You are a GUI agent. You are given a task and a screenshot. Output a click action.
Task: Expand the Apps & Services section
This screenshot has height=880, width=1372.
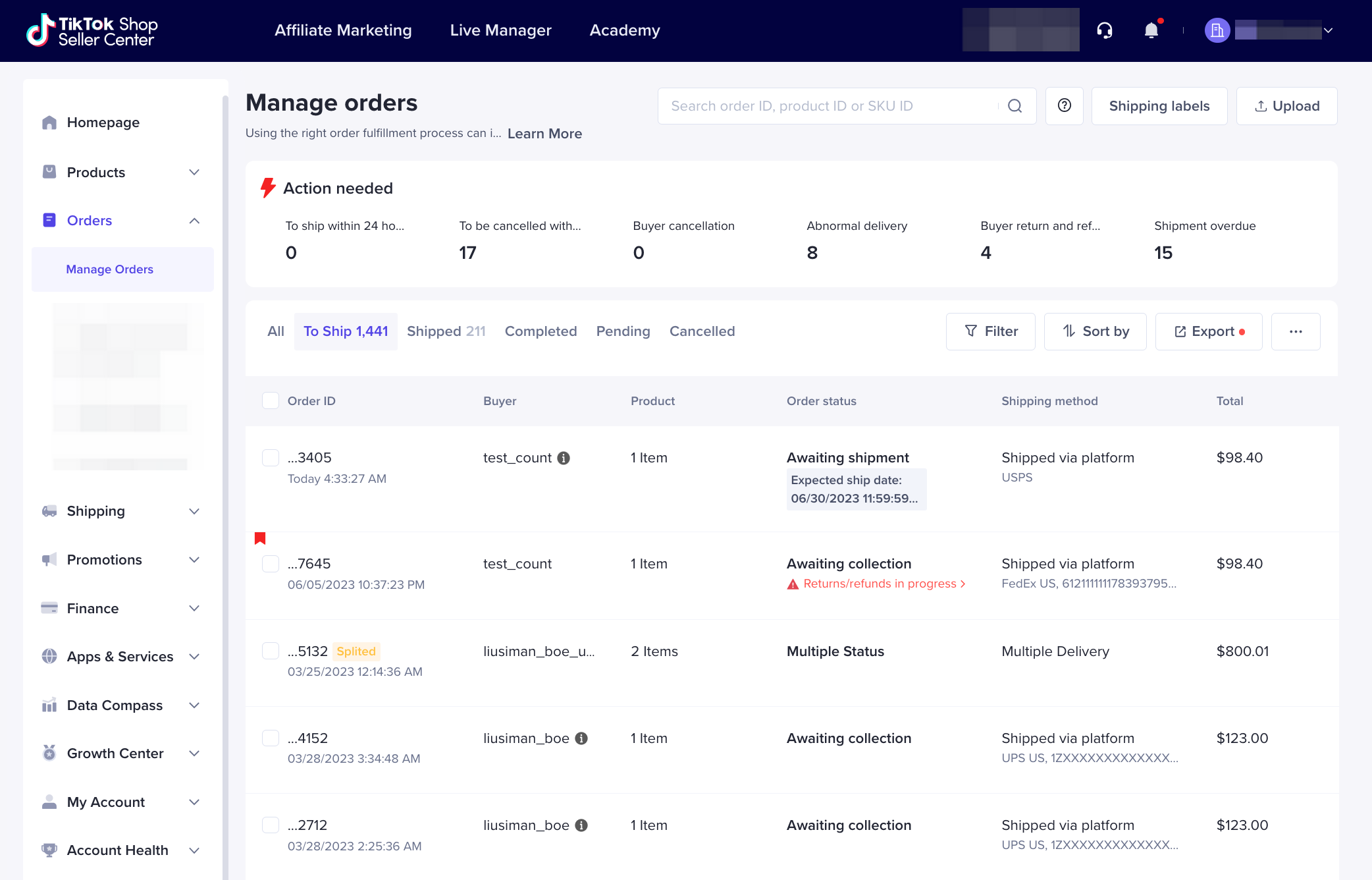coord(194,657)
